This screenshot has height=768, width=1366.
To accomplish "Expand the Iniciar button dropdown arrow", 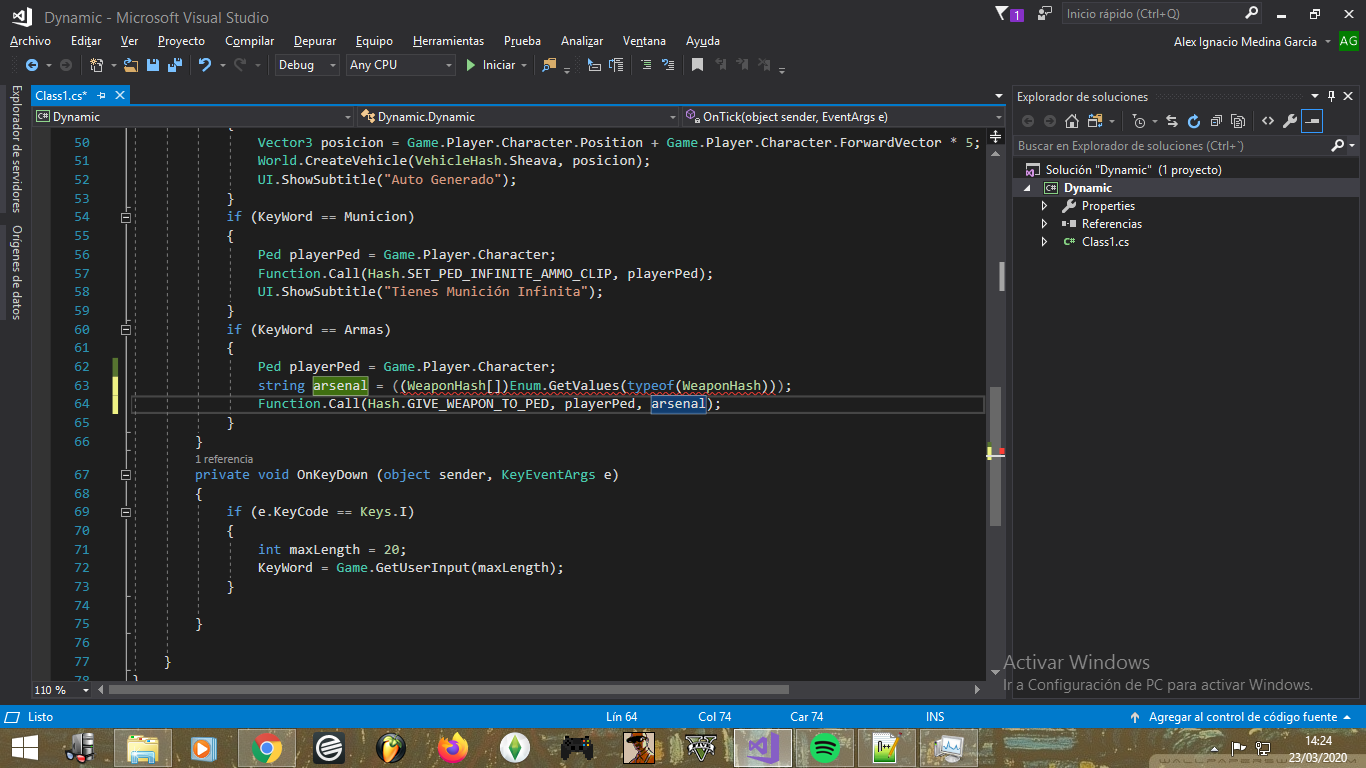I will [x=526, y=65].
